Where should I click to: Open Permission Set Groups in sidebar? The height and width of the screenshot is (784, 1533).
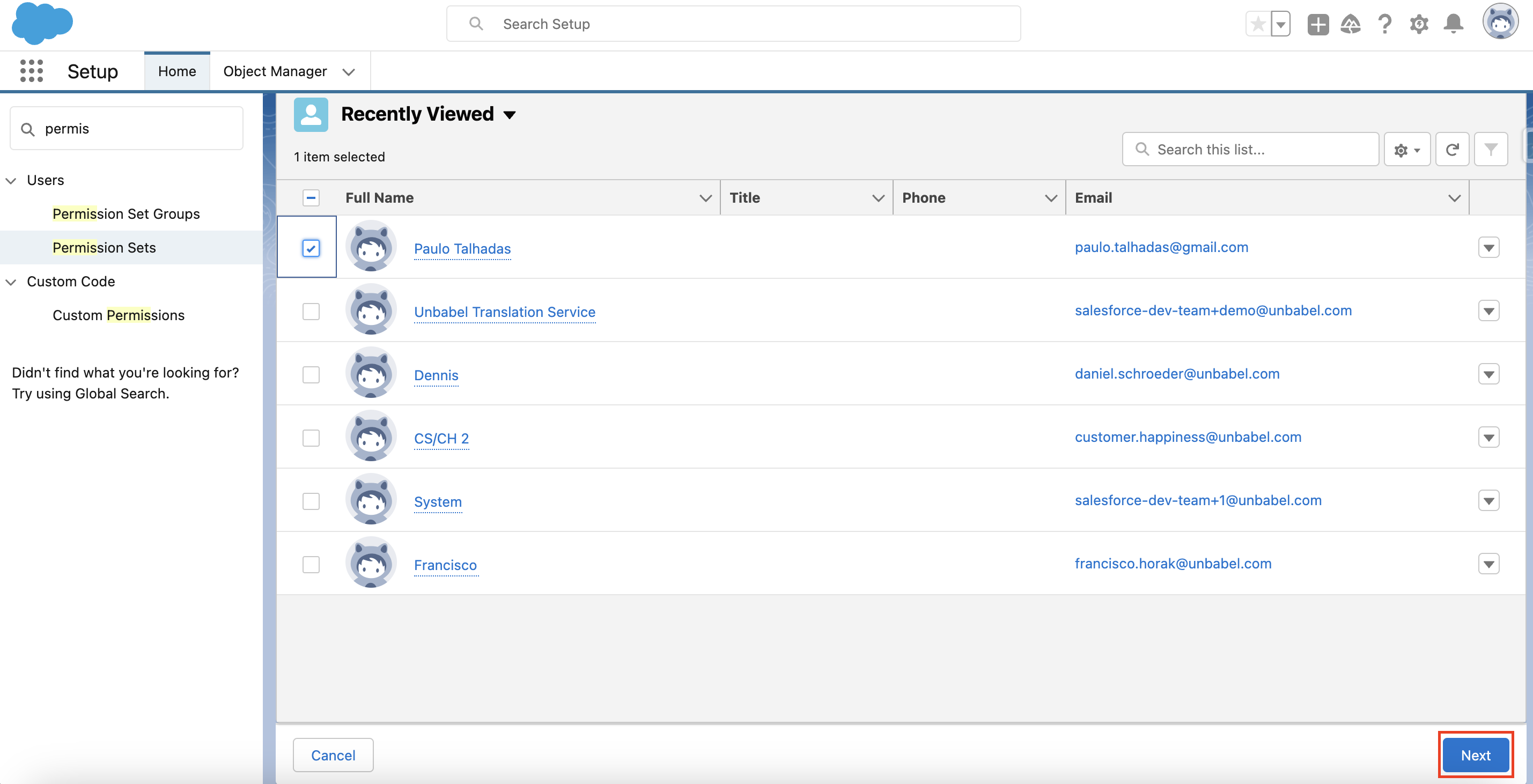(x=126, y=213)
